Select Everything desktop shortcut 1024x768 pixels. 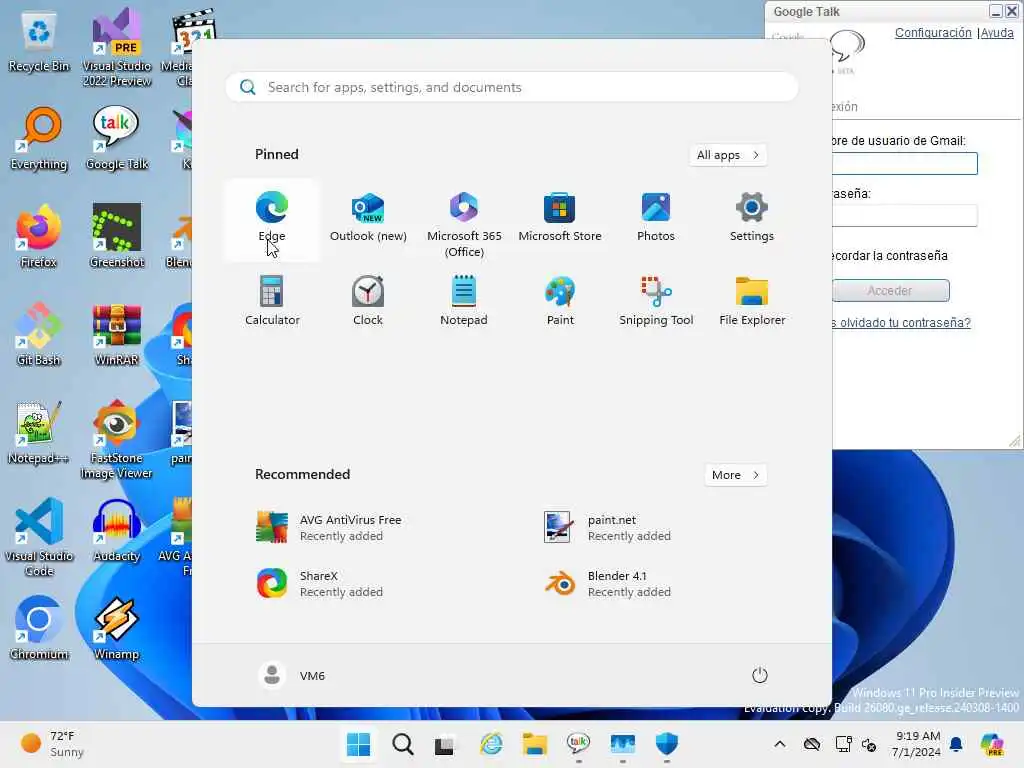click(x=39, y=138)
